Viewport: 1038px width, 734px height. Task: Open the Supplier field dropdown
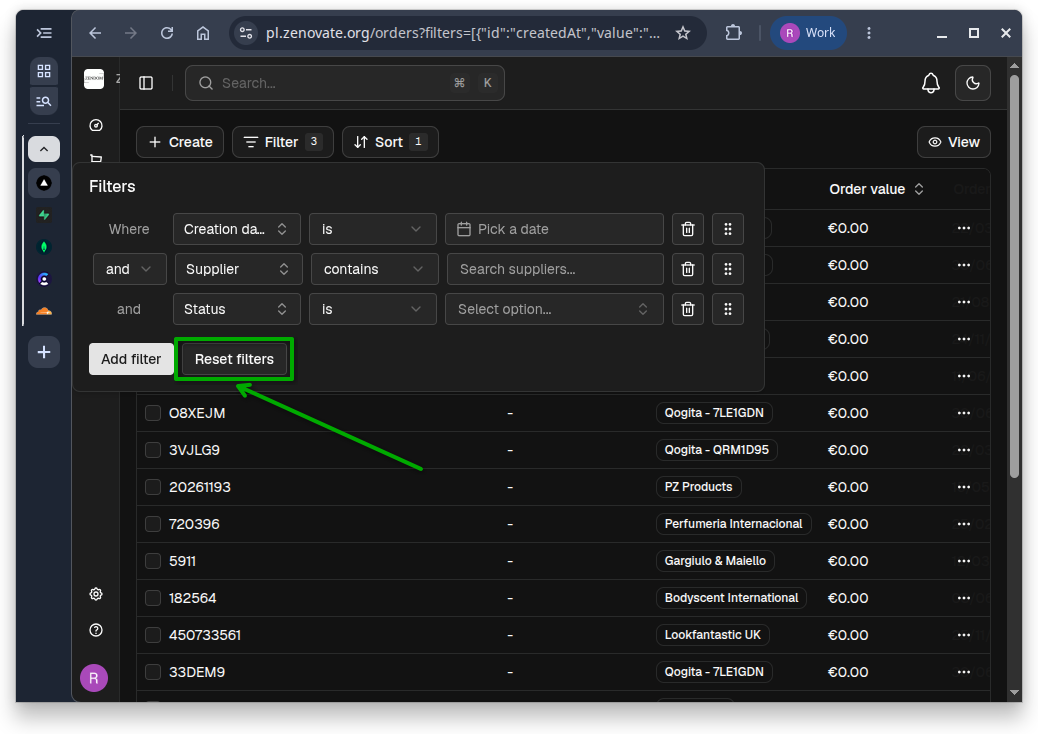click(x=238, y=269)
